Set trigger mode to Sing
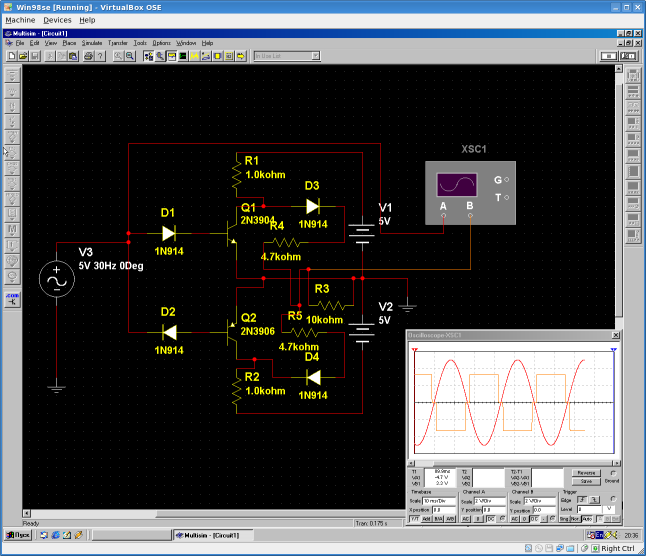This screenshot has height=556, width=646. (564, 519)
